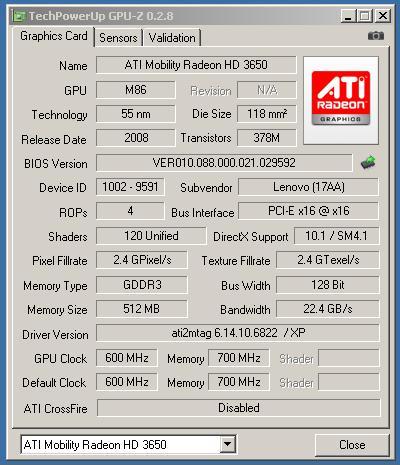Click the Technology field showing 55 nm

coord(136,114)
